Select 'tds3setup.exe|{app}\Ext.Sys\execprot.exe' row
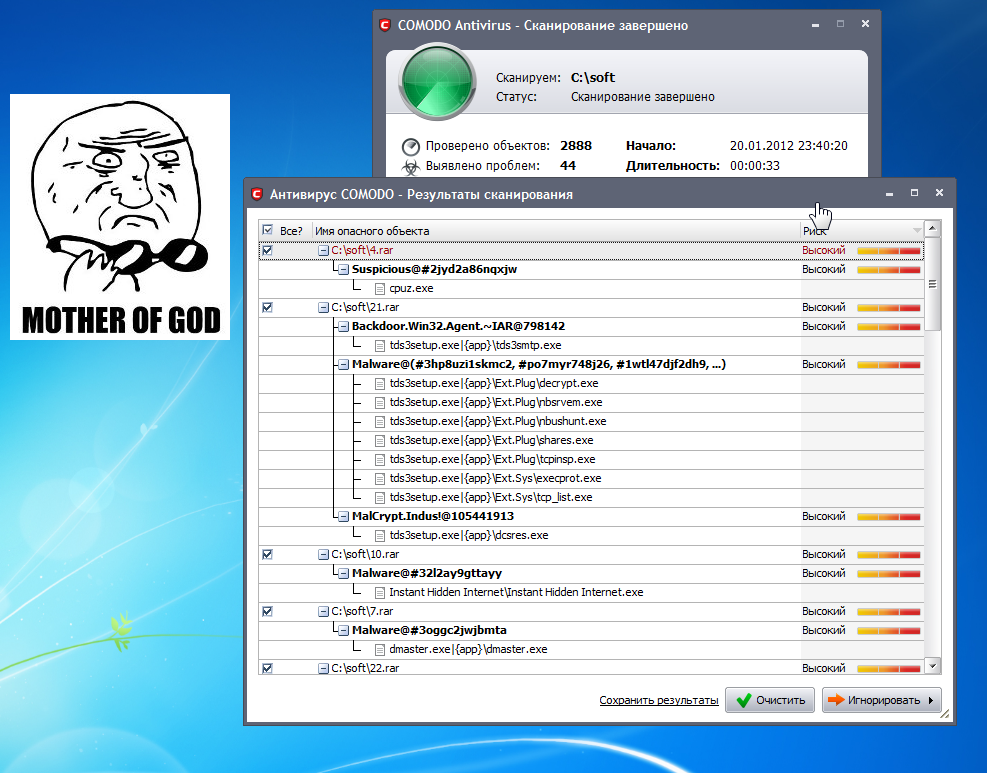 pos(495,478)
